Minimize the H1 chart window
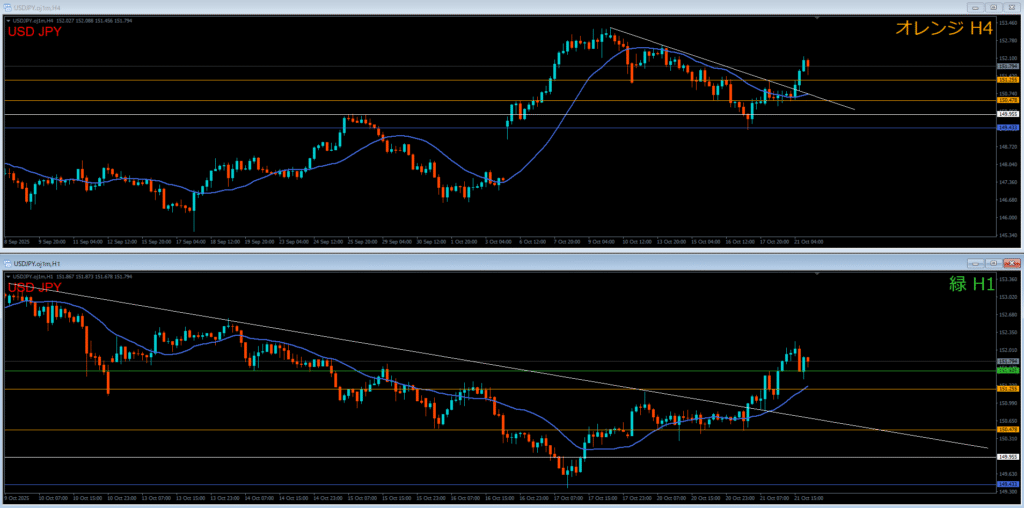 coord(976,263)
